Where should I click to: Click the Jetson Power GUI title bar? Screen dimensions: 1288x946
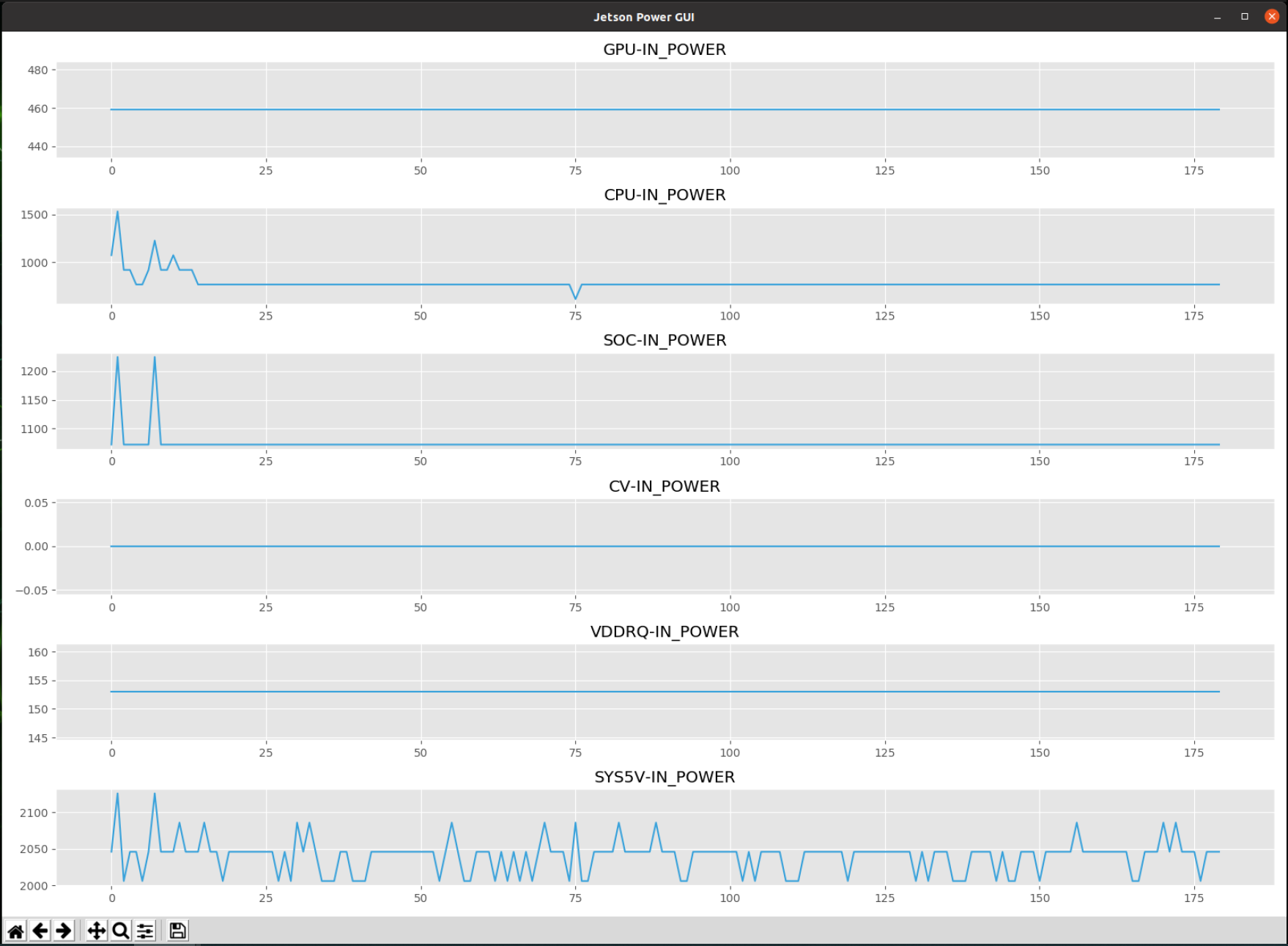643,16
